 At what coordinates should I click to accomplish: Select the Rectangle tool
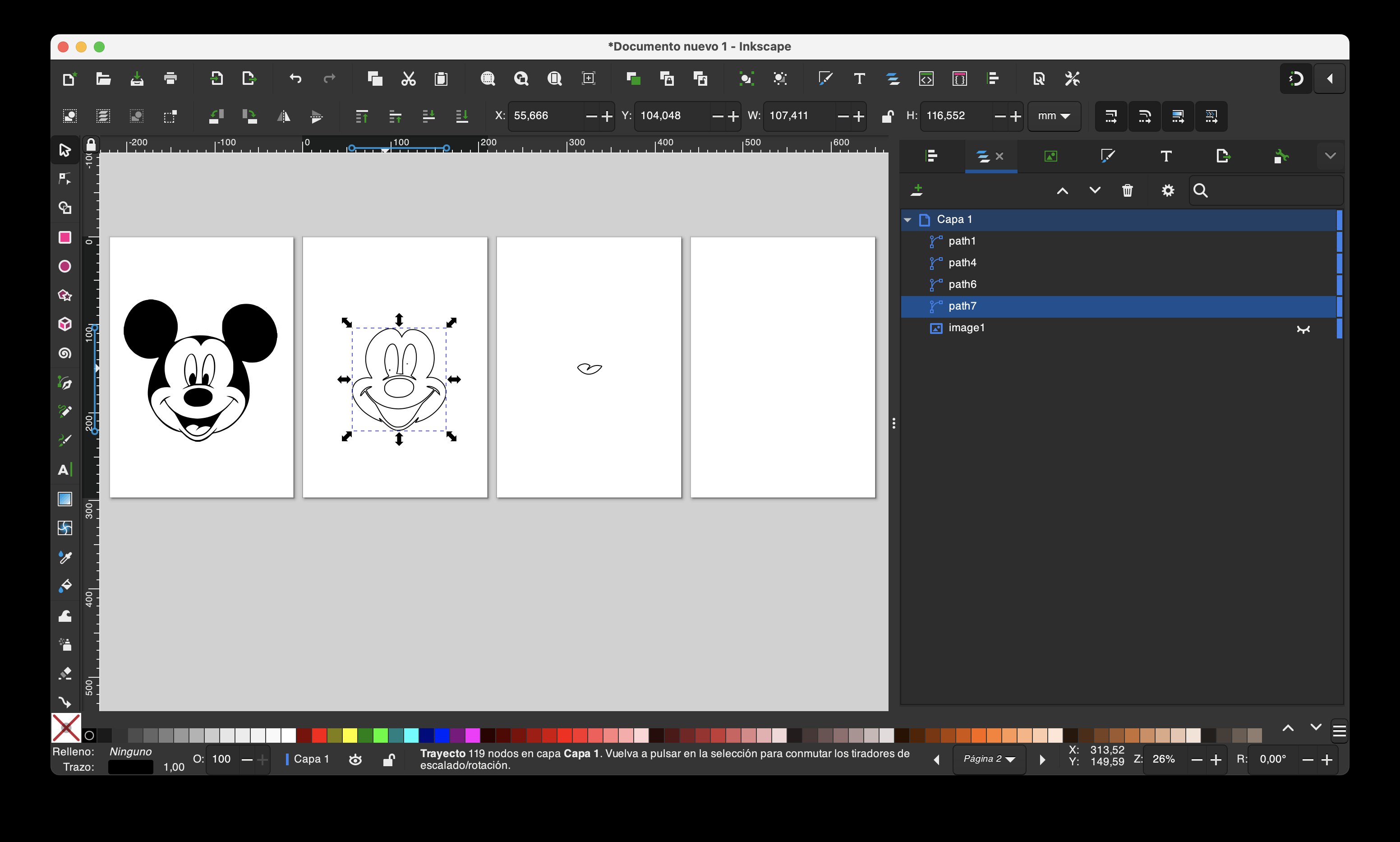tap(64, 237)
